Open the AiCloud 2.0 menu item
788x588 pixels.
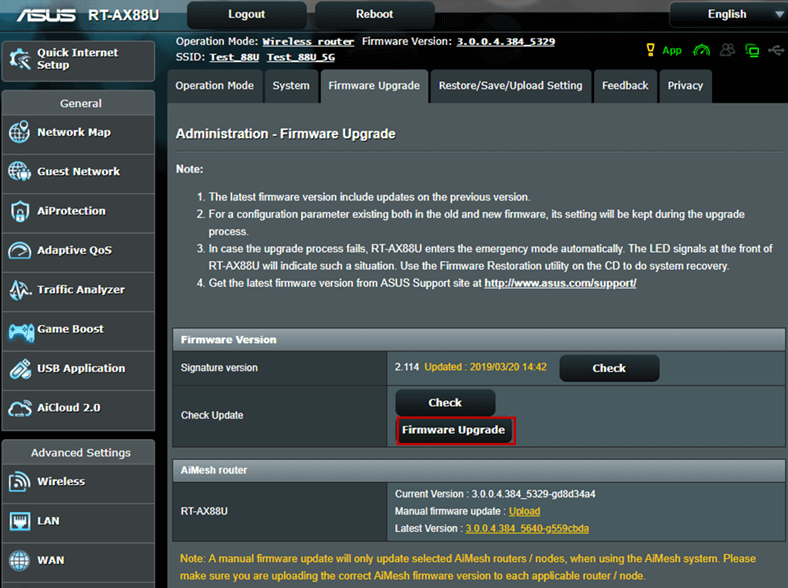pos(78,409)
